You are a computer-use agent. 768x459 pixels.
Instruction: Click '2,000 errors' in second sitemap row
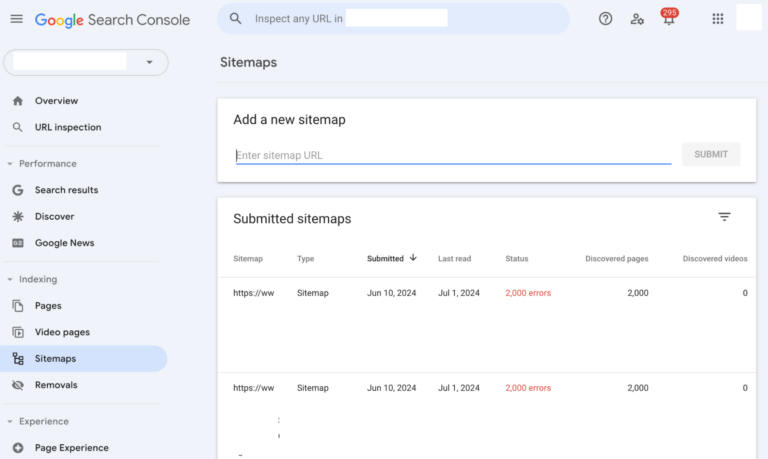(528, 388)
